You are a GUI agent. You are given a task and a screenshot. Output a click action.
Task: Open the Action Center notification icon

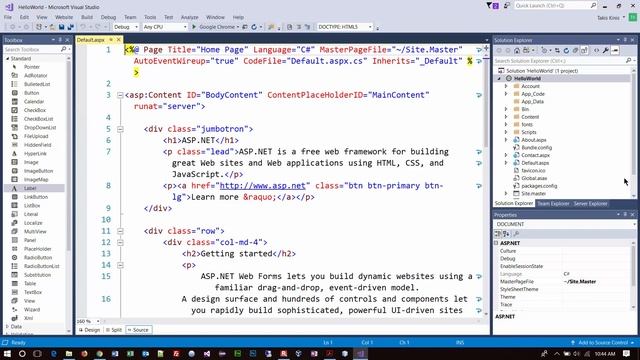coord(627,353)
